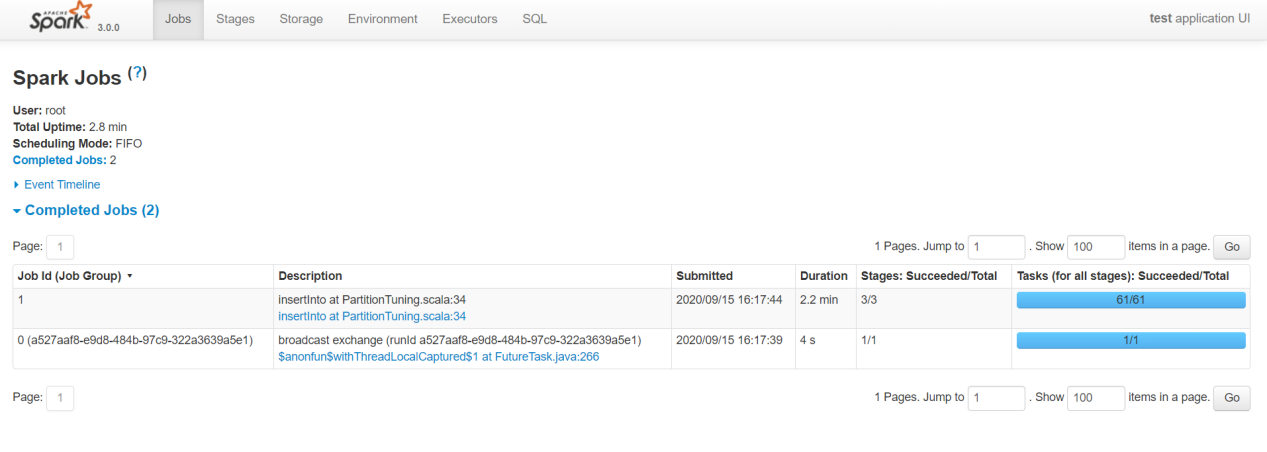
Task: Select the Jobs tab
Action: 178,19
